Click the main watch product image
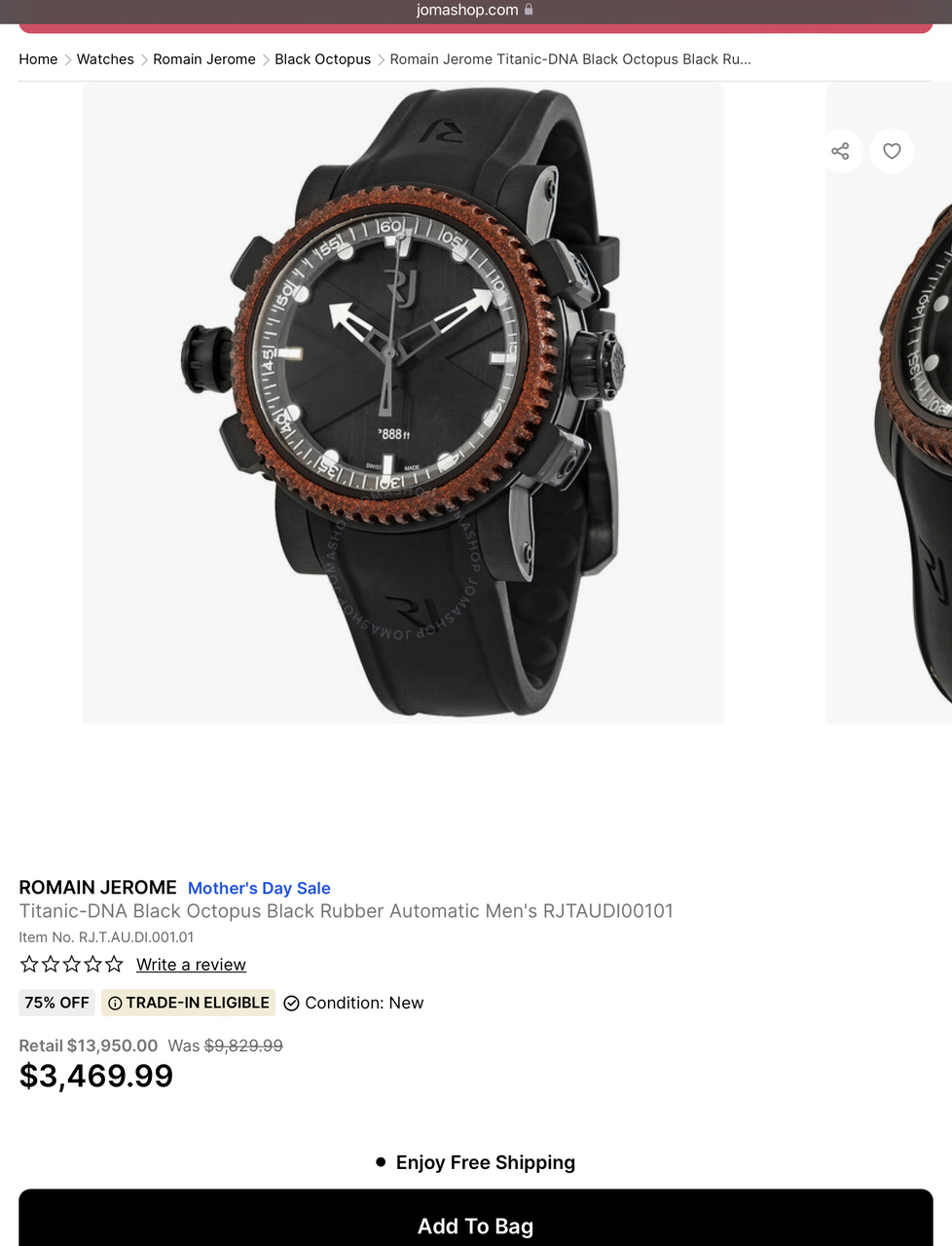The width and height of the screenshot is (952, 1246). coord(403,402)
